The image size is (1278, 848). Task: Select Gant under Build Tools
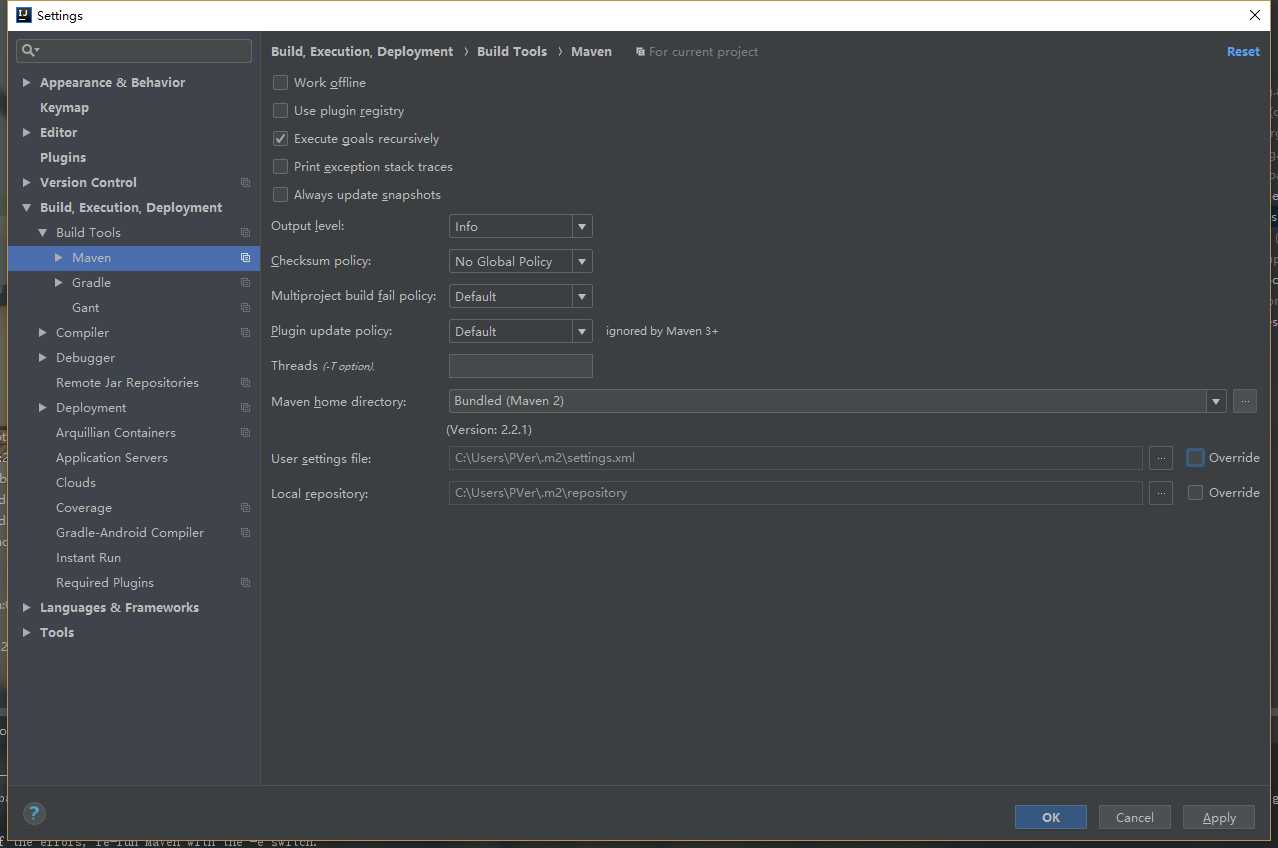85,307
